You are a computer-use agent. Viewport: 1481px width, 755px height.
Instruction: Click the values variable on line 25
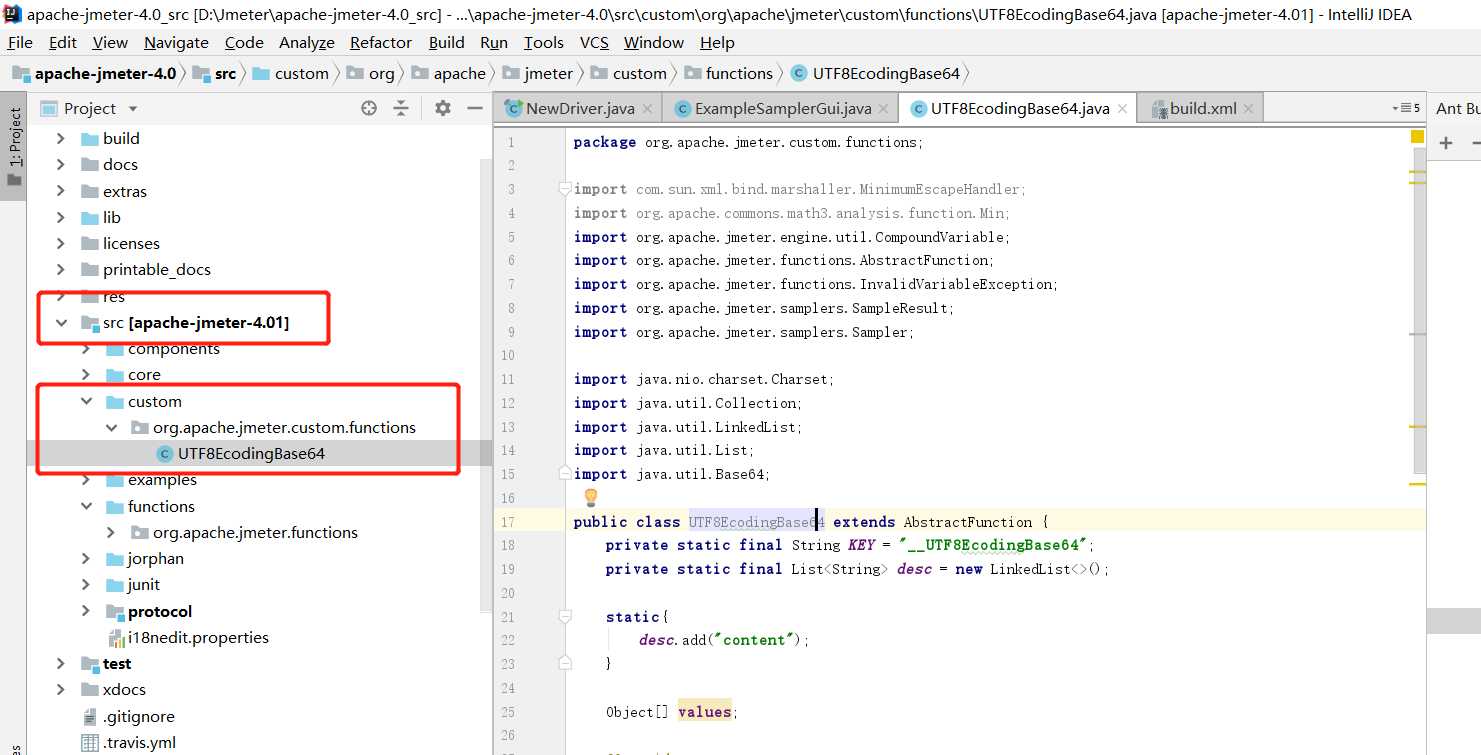point(705,712)
